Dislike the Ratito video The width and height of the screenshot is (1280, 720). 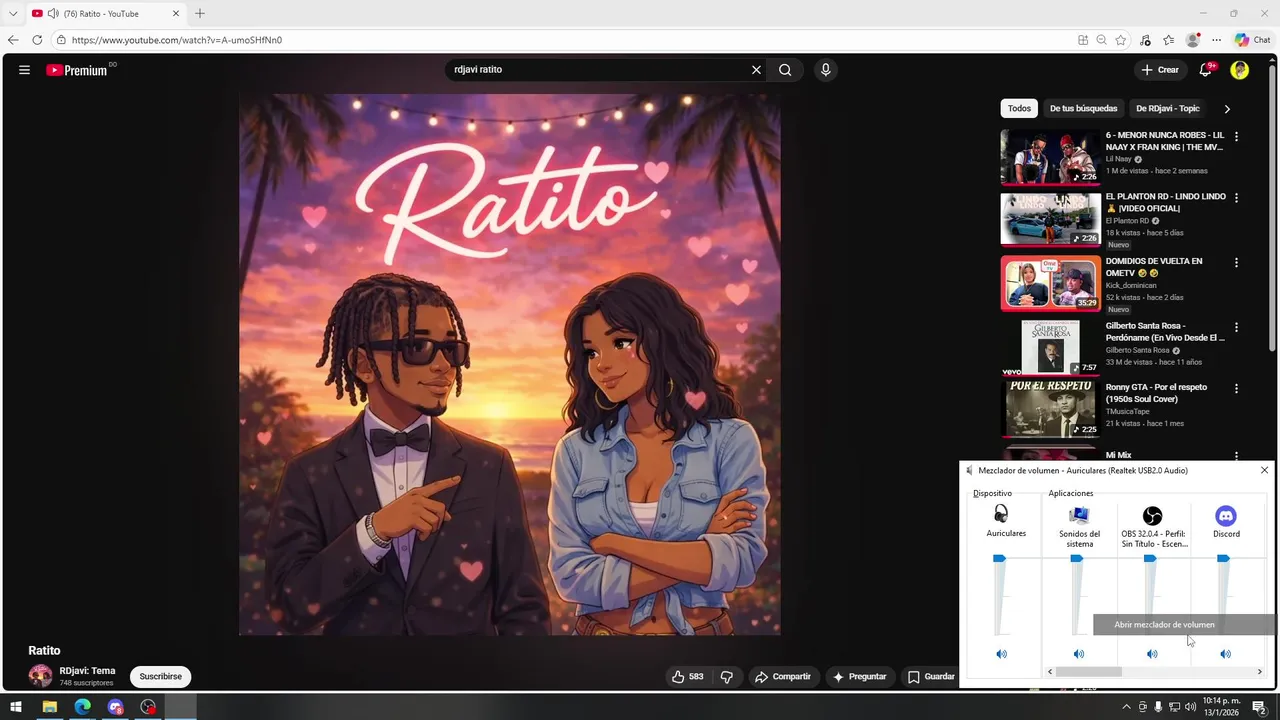point(727,677)
